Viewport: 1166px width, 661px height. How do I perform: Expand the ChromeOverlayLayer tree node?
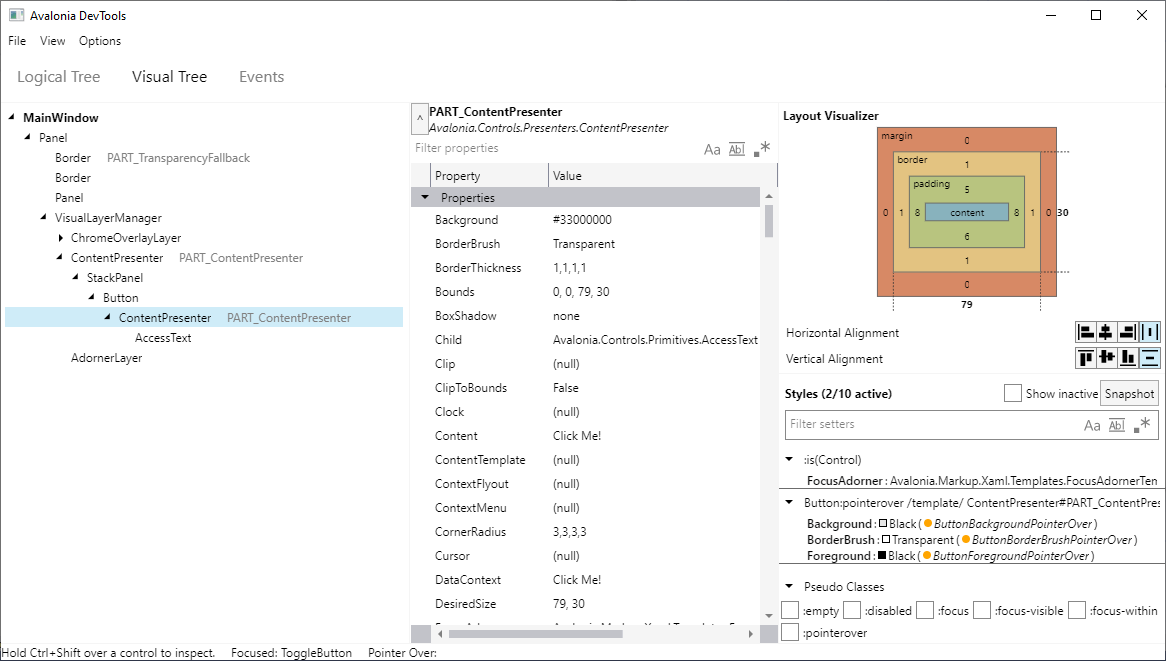pos(61,238)
